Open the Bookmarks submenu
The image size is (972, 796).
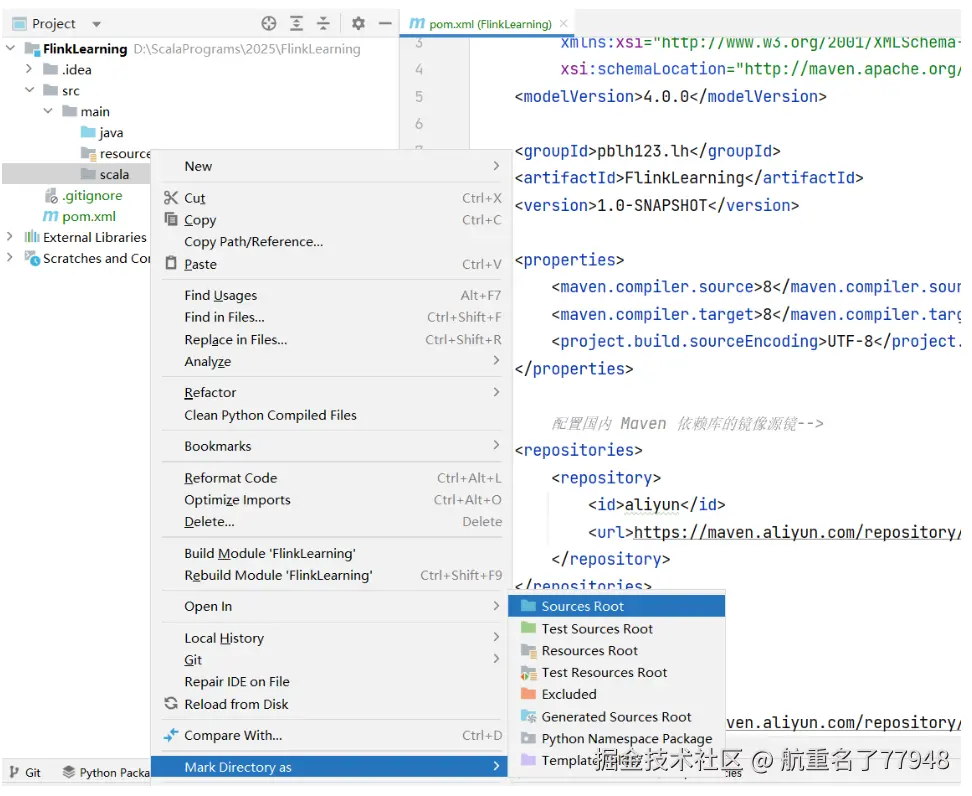click(x=331, y=446)
